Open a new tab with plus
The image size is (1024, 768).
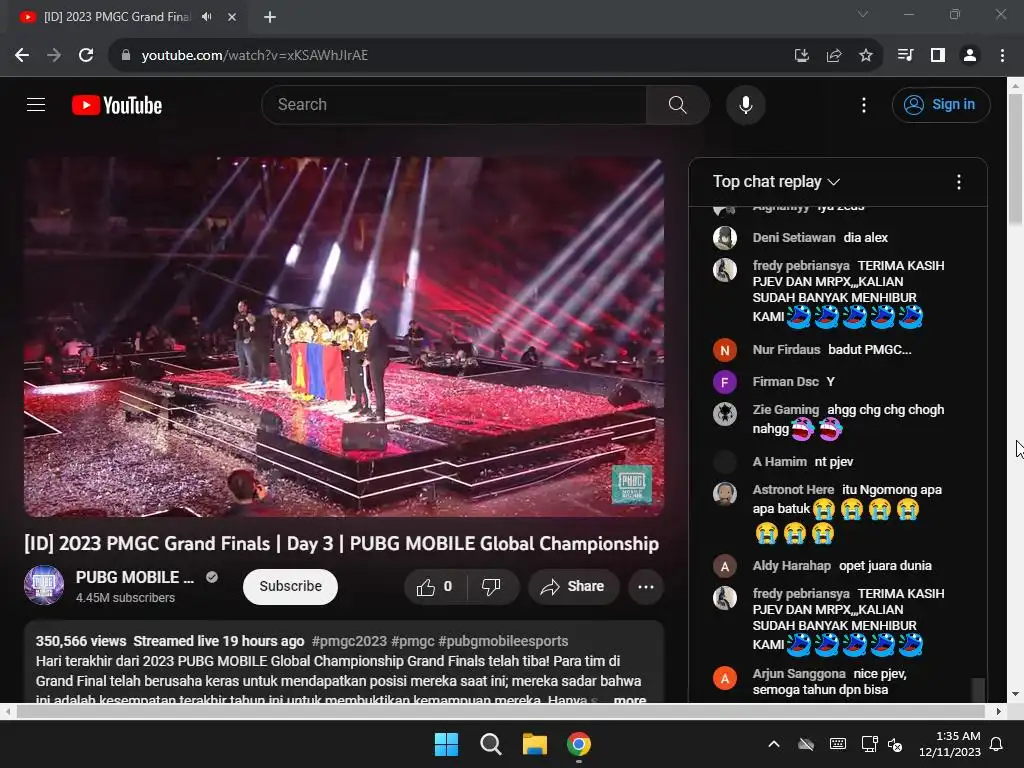(270, 17)
